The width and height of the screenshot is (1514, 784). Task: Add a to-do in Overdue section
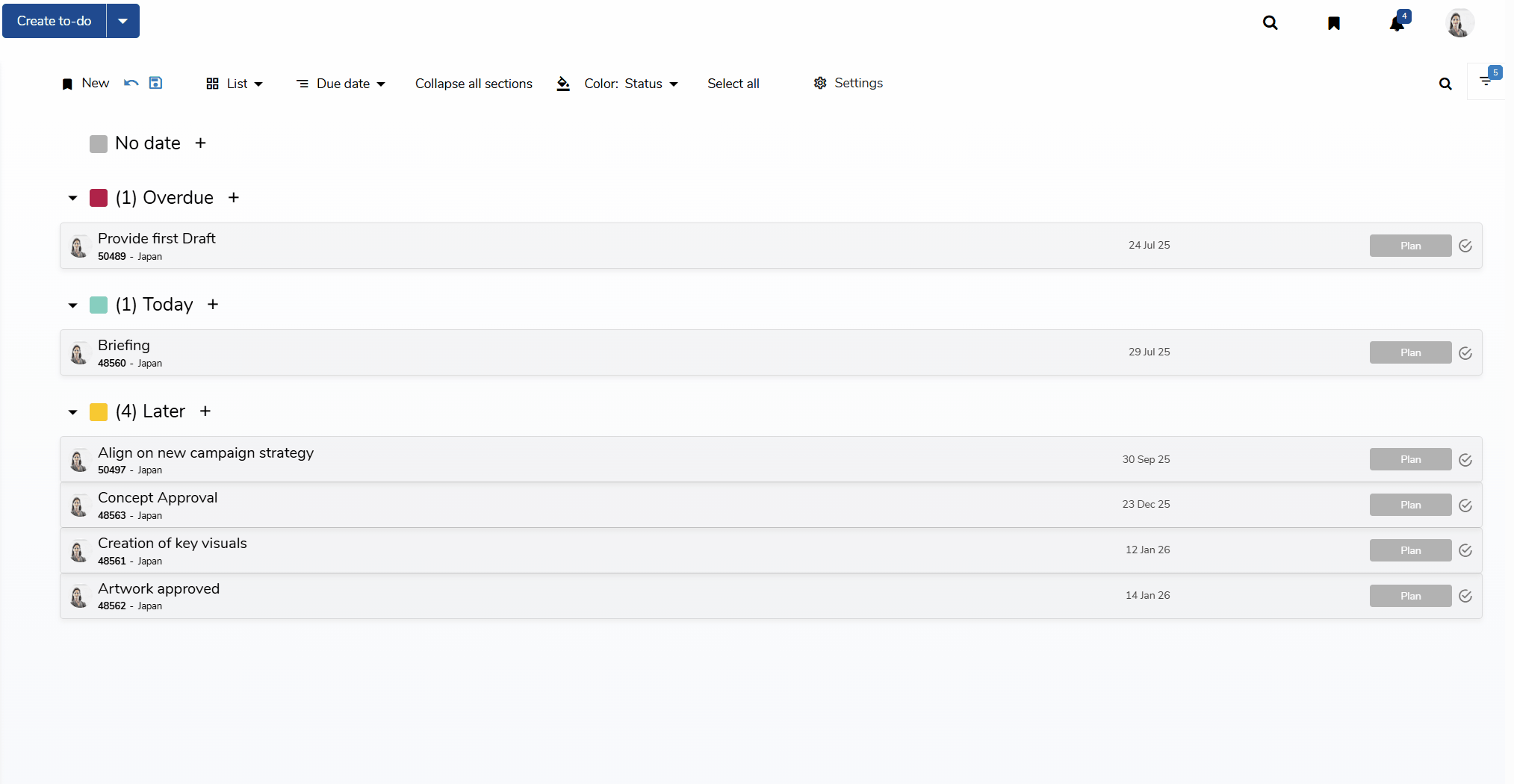234,198
